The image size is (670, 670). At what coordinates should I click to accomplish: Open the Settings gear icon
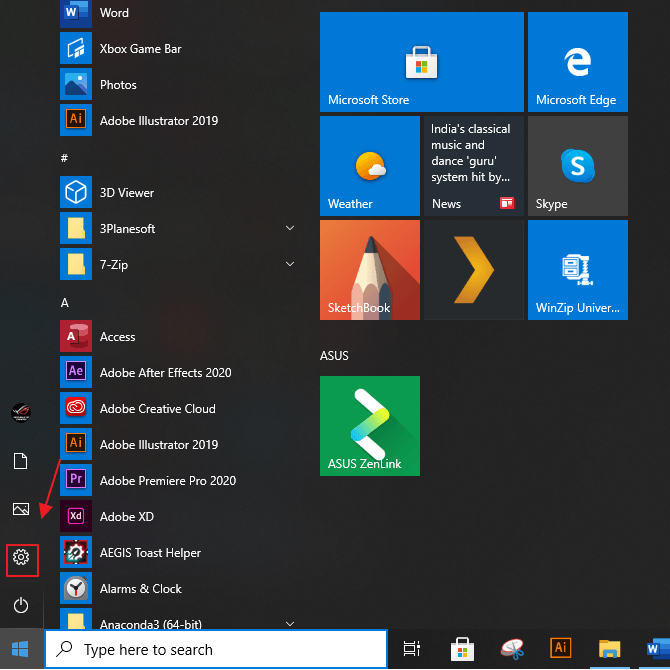pyautogui.click(x=21, y=557)
